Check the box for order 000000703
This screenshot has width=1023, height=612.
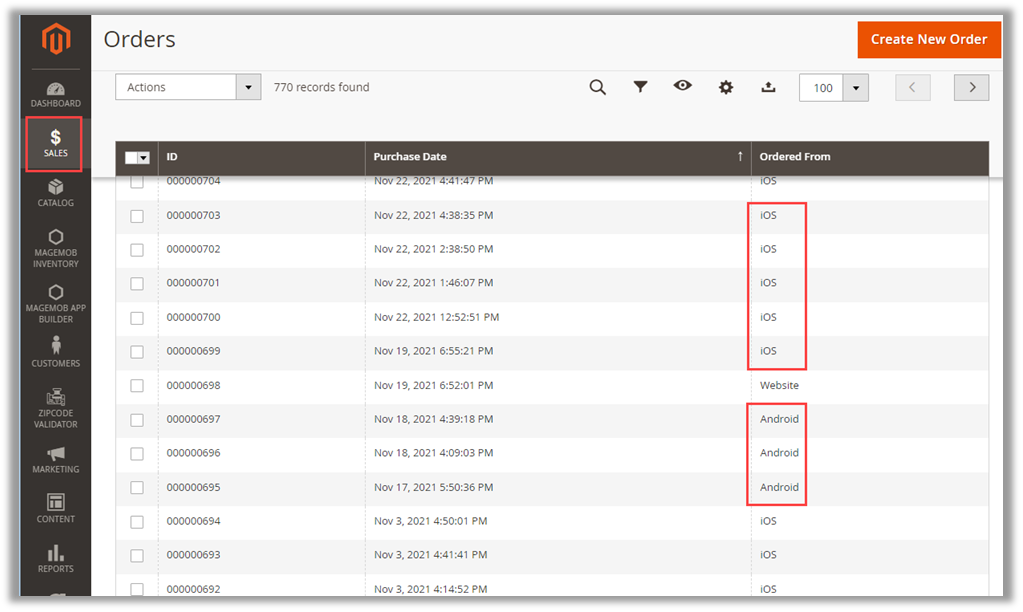pos(137,216)
